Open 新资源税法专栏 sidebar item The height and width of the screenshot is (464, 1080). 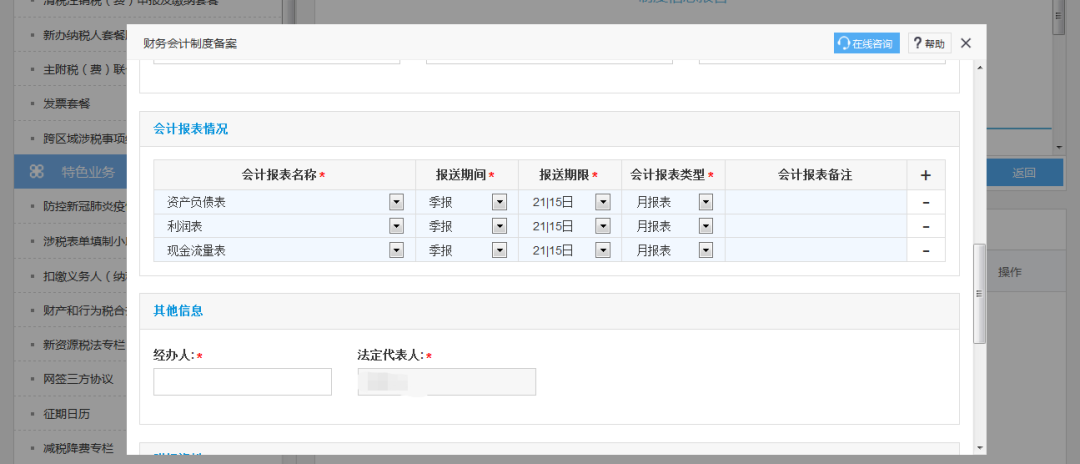84,344
